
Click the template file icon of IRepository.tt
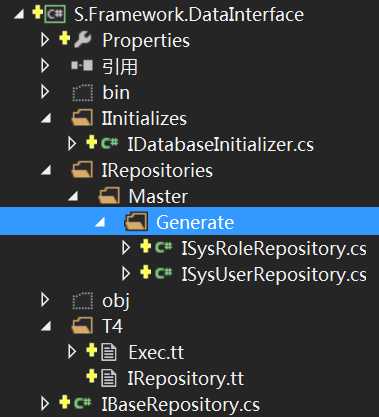pos(109,378)
